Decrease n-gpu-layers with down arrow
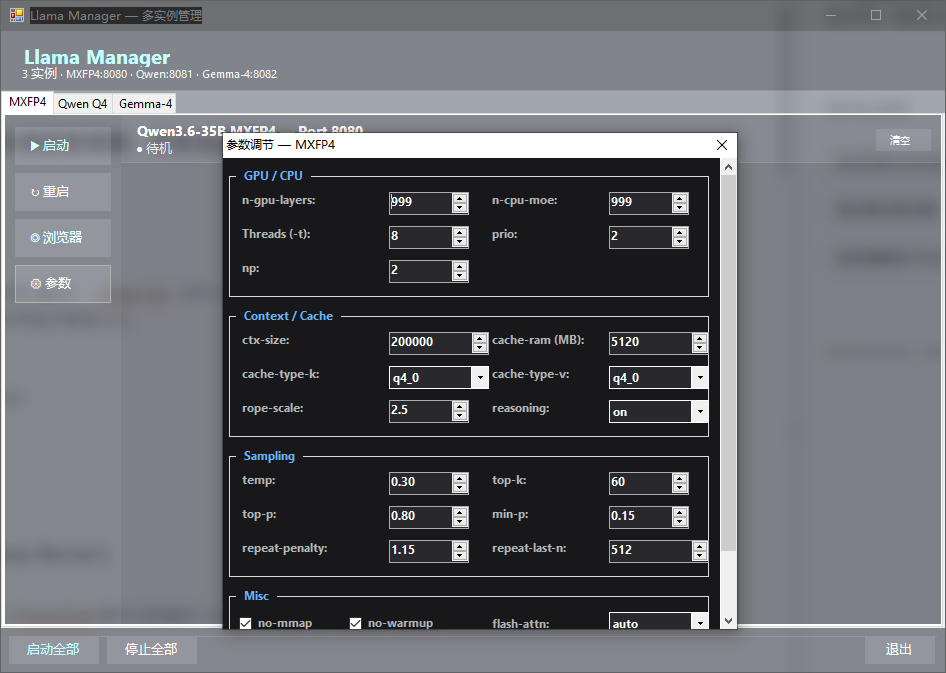The width and height of the screenshot is (946, 673). 460,208
